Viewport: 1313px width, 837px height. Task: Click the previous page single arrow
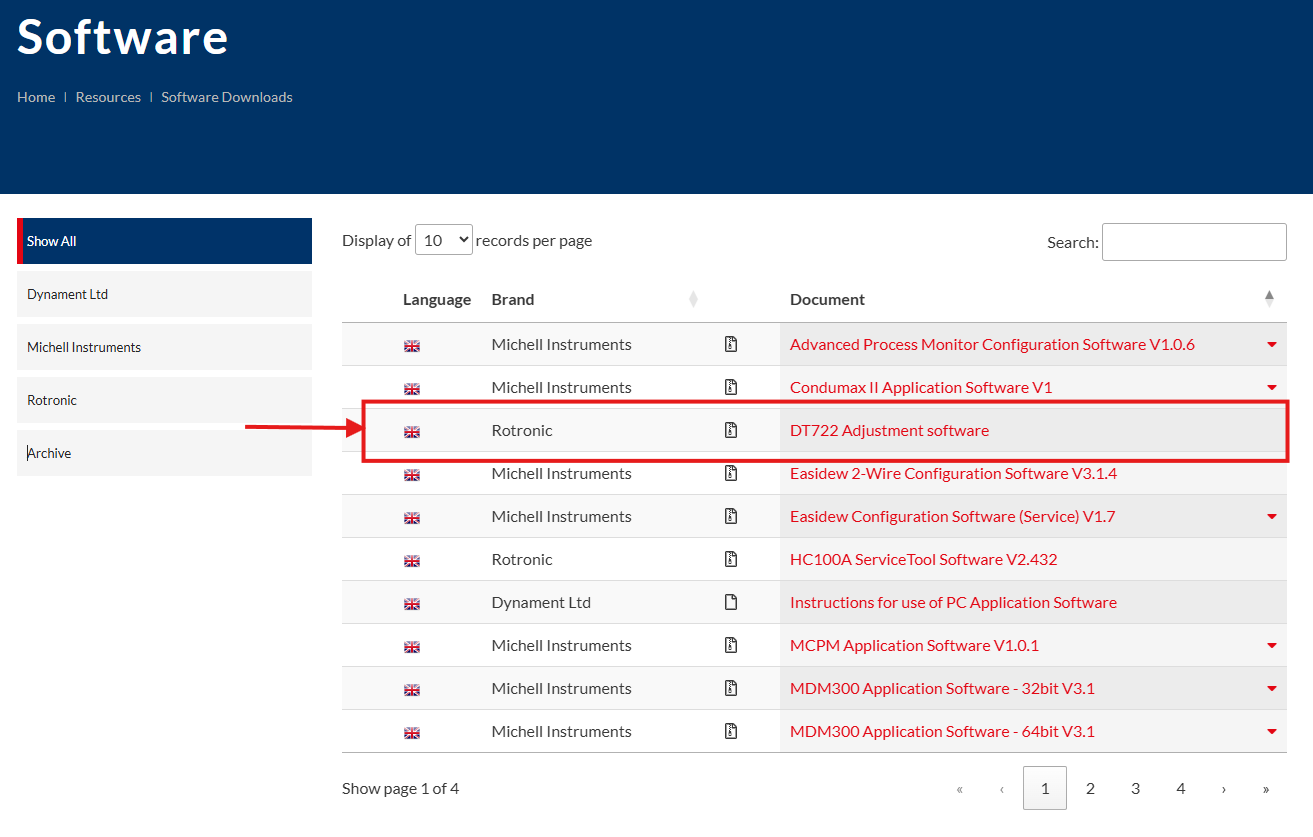click(1001, 789)
